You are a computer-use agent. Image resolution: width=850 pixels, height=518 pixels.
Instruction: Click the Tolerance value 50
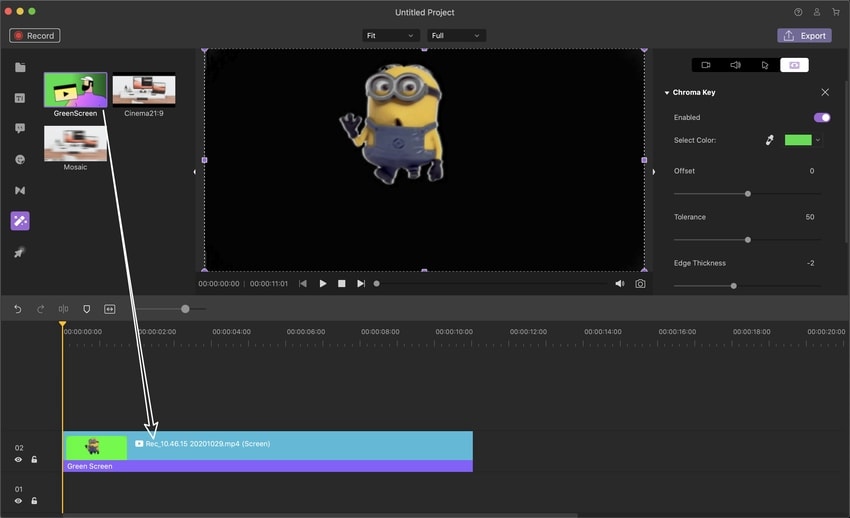coord(809,217)
